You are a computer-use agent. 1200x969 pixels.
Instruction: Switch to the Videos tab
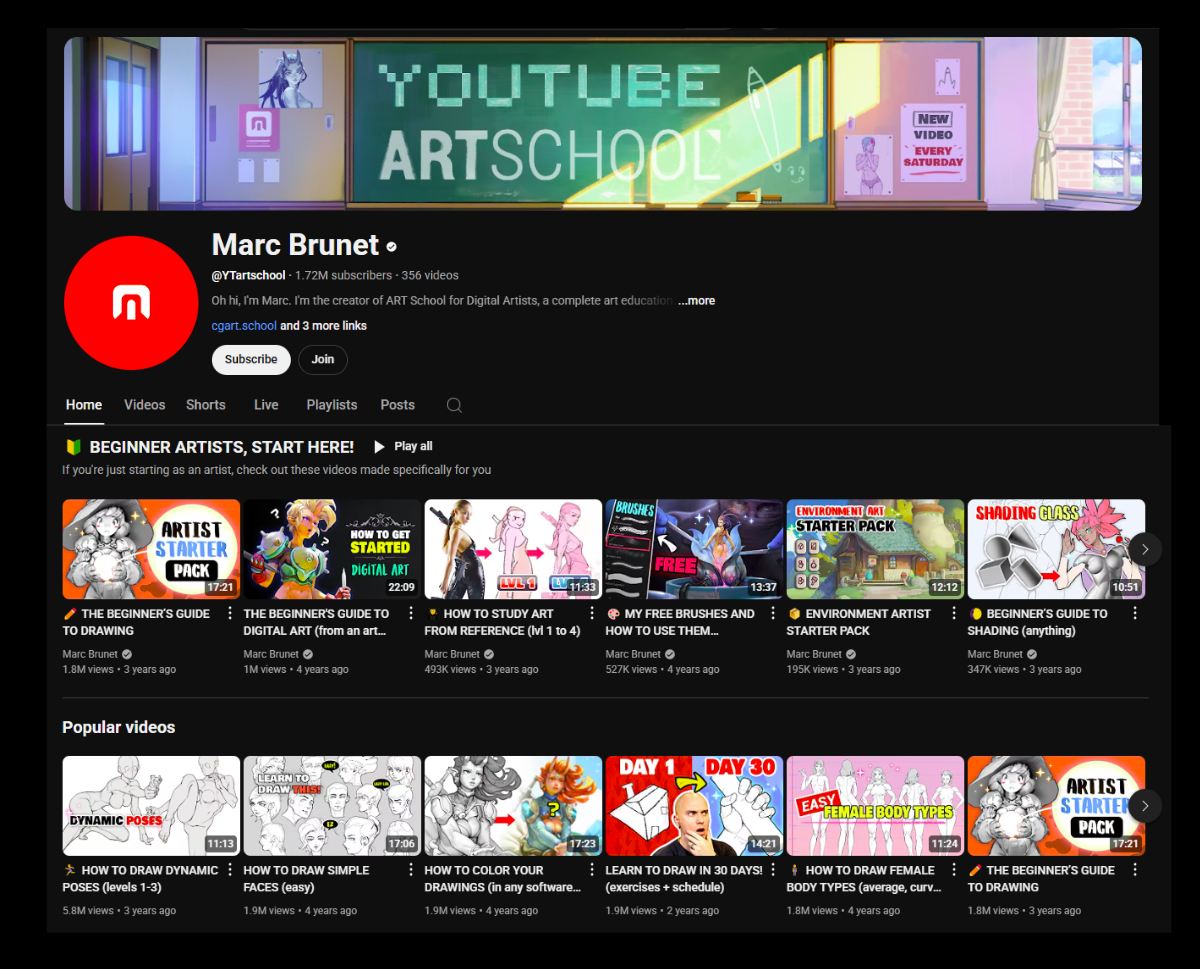[x=144, y=405]
